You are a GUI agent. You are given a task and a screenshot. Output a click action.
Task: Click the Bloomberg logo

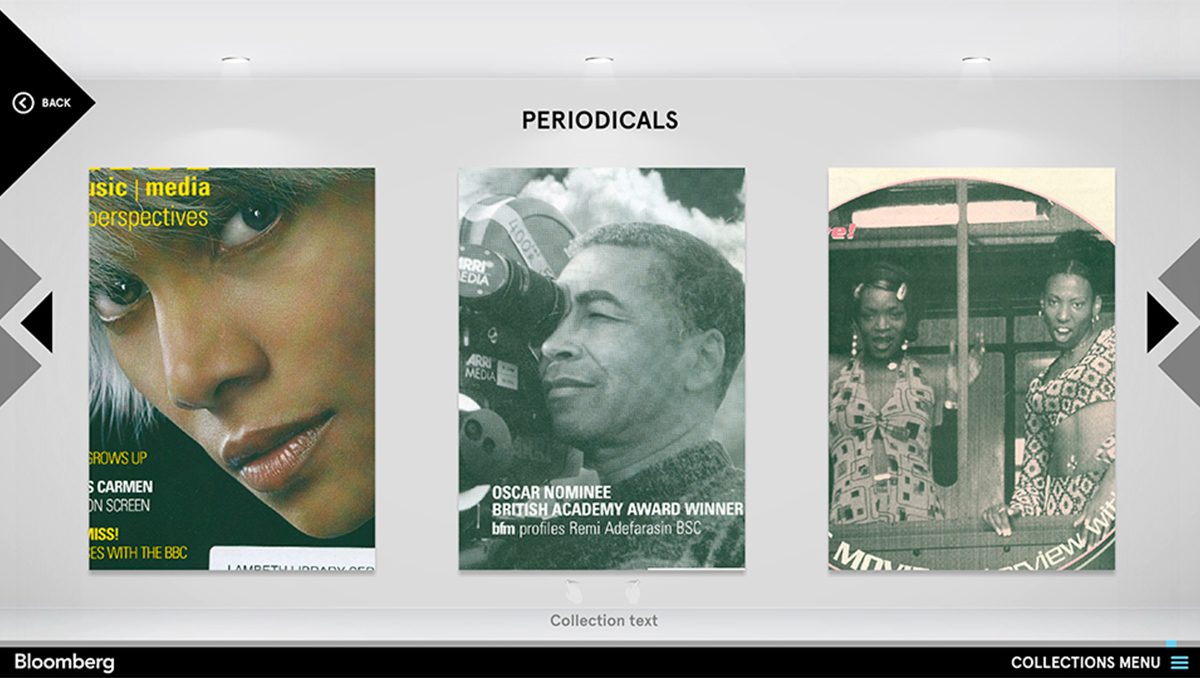point(64,662)
